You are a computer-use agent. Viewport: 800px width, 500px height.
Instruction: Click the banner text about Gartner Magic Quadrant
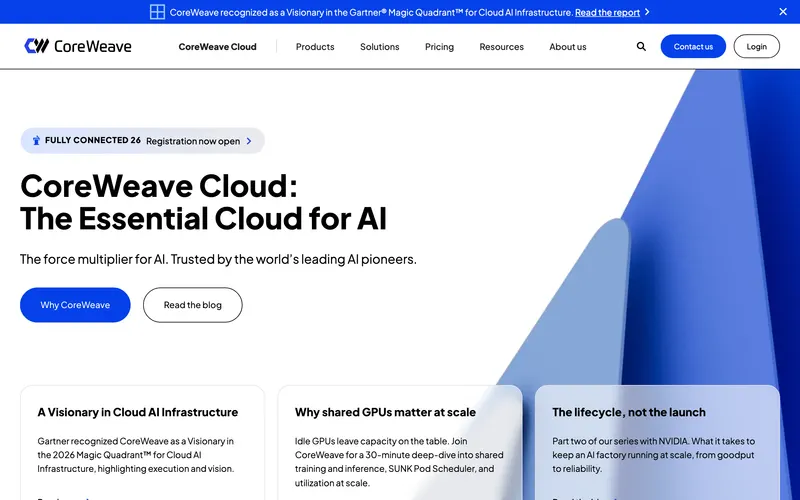coord(371,12)
